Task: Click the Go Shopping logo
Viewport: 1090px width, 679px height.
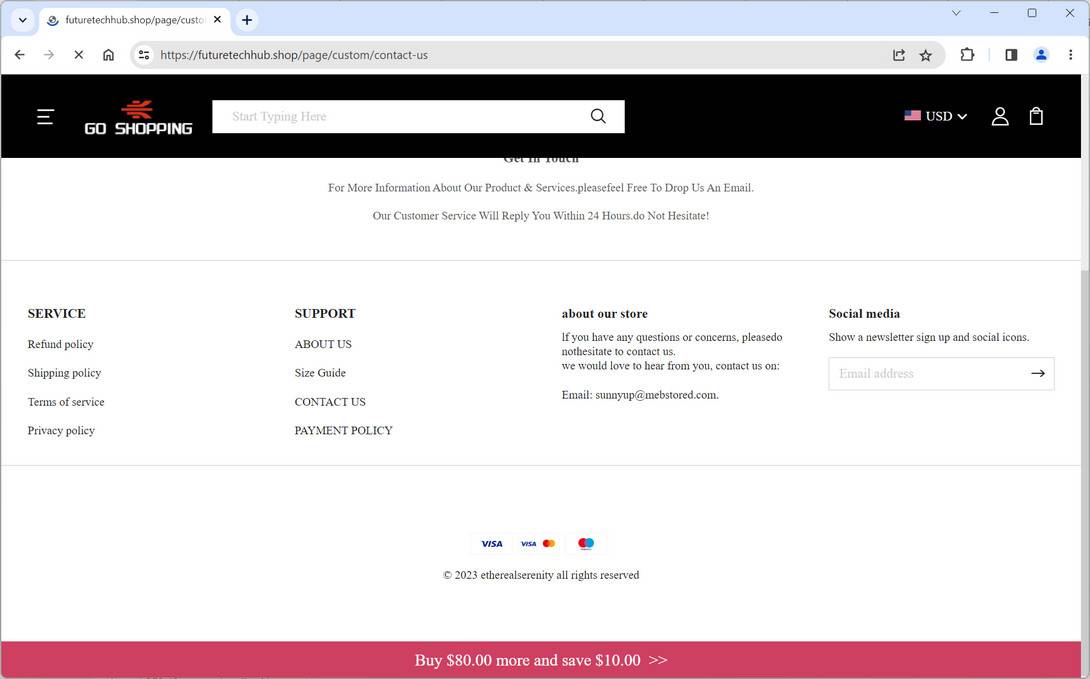Action: pos(137,116)
